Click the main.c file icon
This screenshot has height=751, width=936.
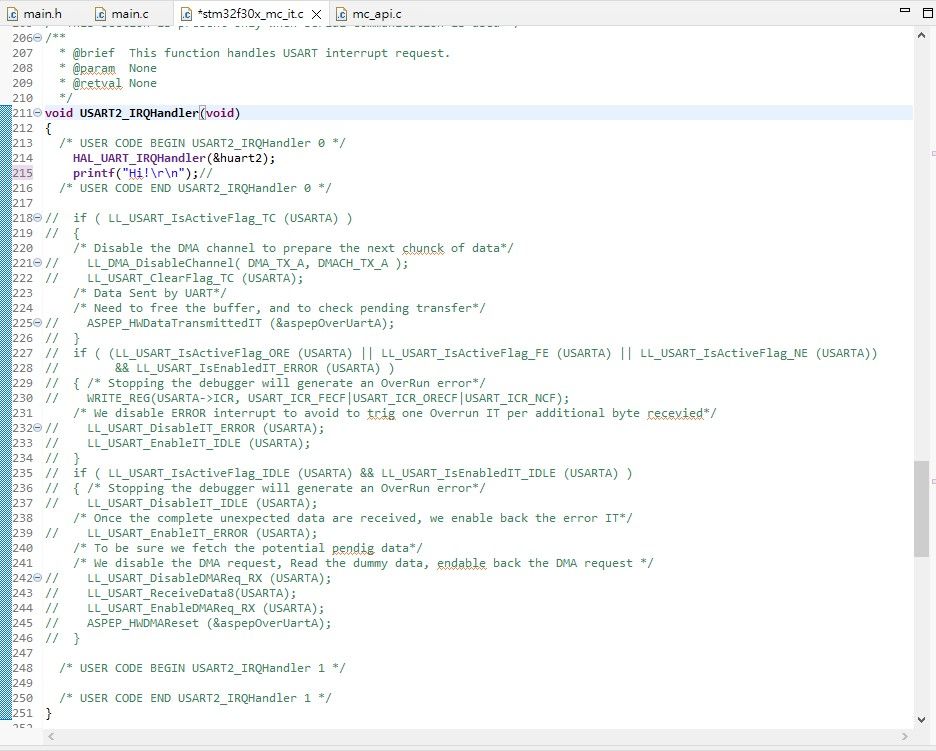coord(100,14)
